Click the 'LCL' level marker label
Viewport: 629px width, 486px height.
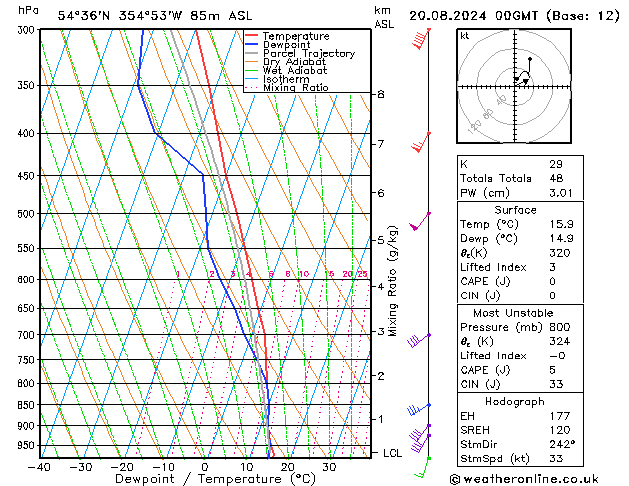(392, 453)
